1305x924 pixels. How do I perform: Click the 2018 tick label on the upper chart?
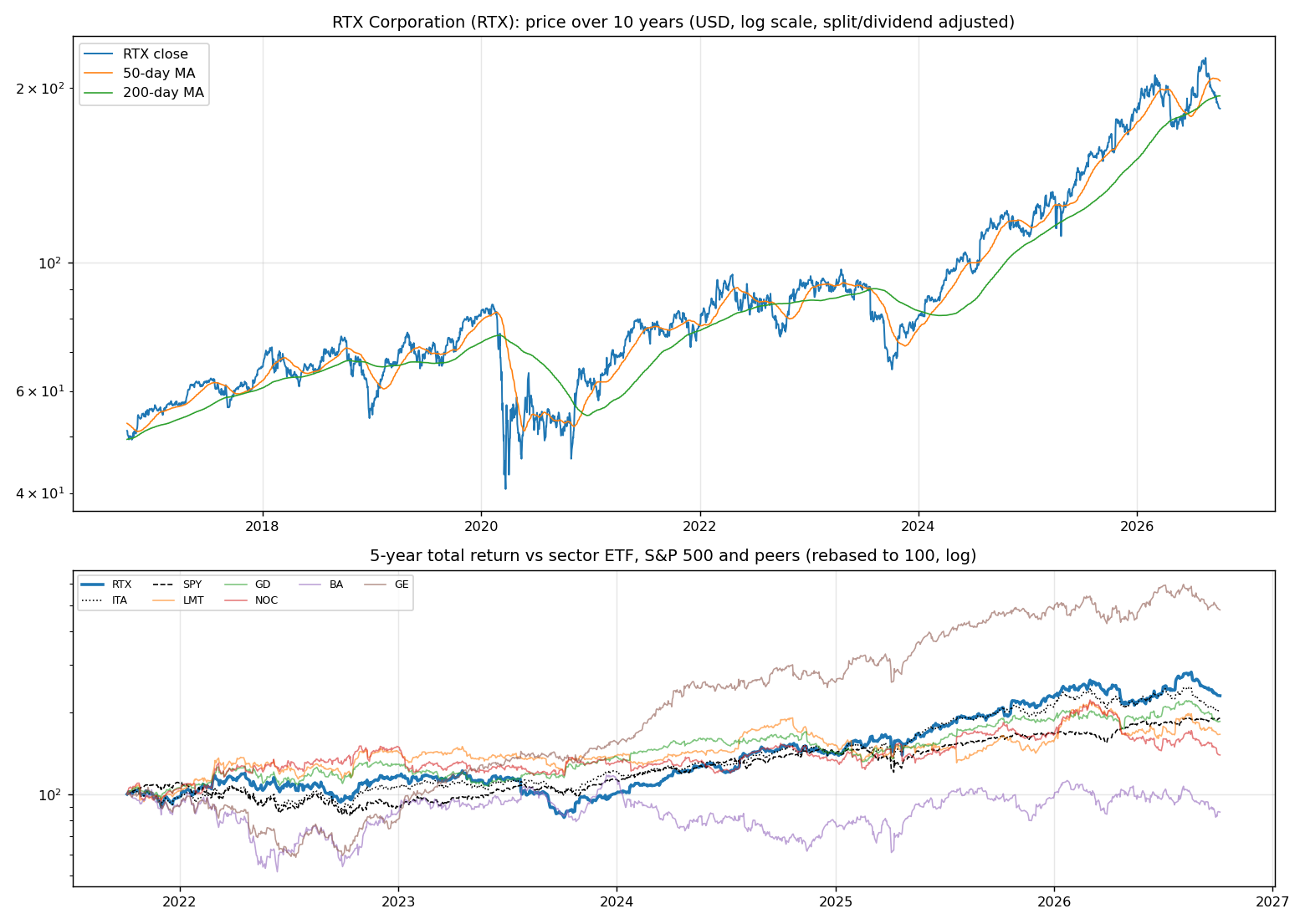pos(263,526)
